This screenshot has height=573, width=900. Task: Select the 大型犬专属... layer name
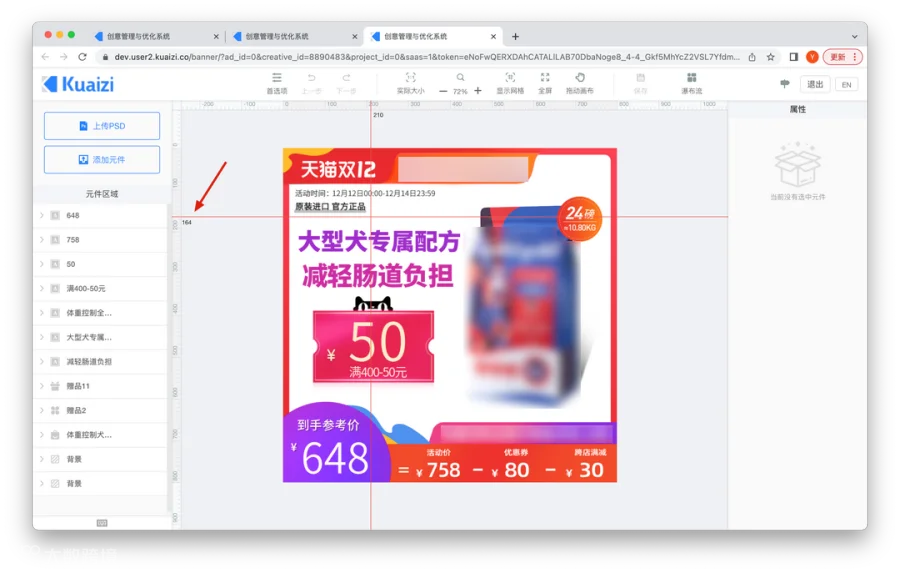(89, 337)
